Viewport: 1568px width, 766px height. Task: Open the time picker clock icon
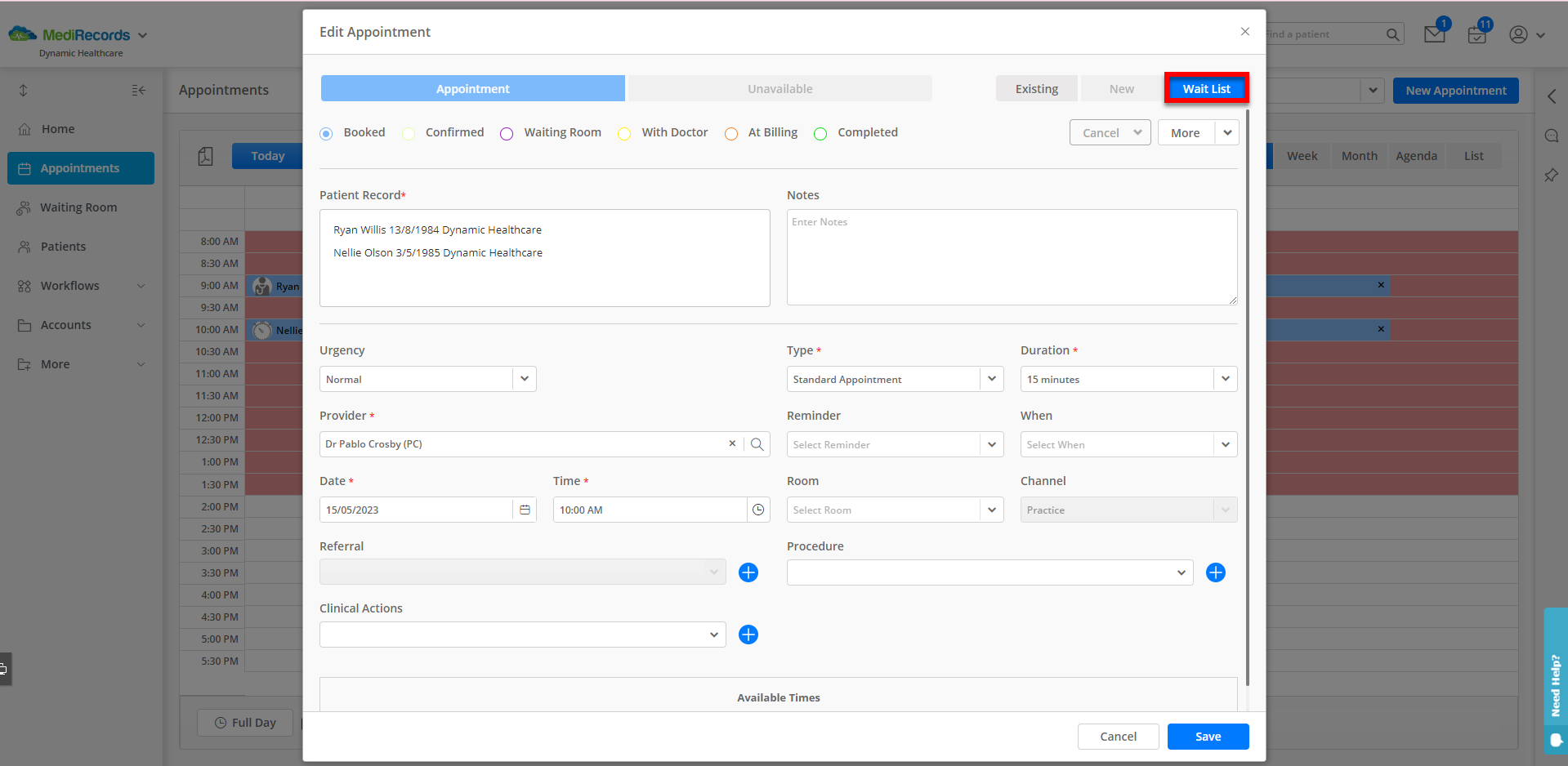click(758, 510)
